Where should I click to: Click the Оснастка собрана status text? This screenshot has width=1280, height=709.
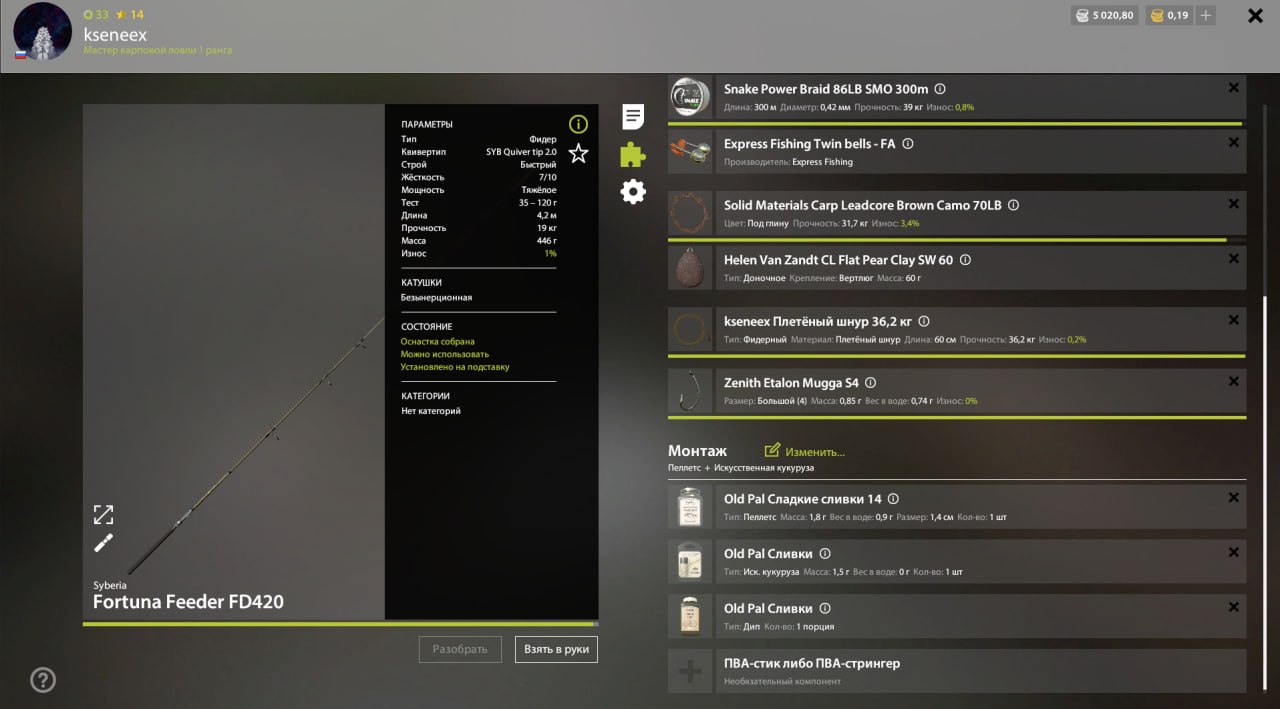(438, 342)
